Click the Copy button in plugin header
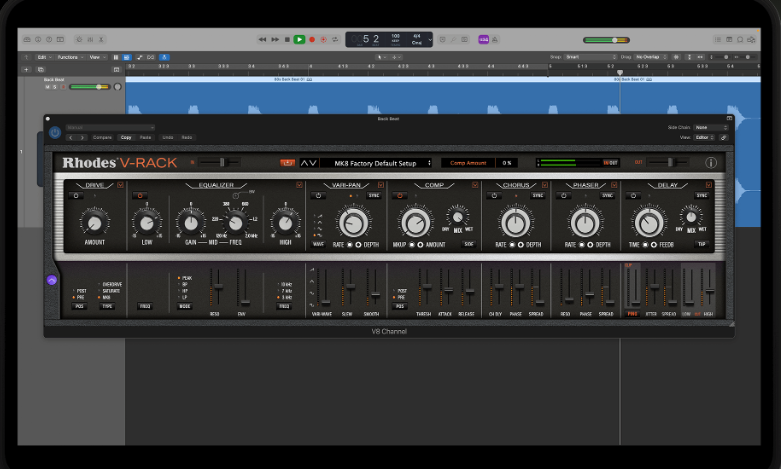 [126, 137]
